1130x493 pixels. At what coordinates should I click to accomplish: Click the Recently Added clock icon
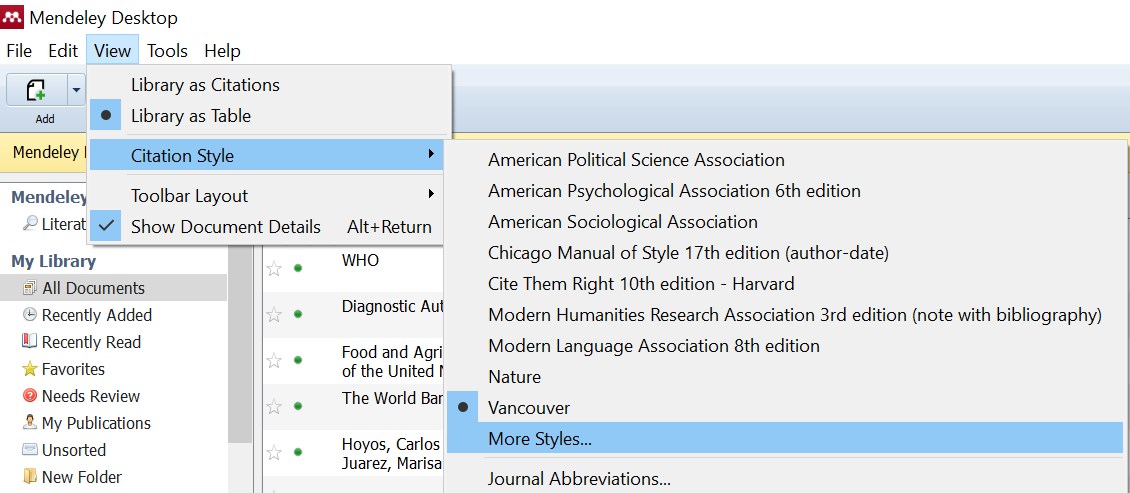click(x=30, y=315)
